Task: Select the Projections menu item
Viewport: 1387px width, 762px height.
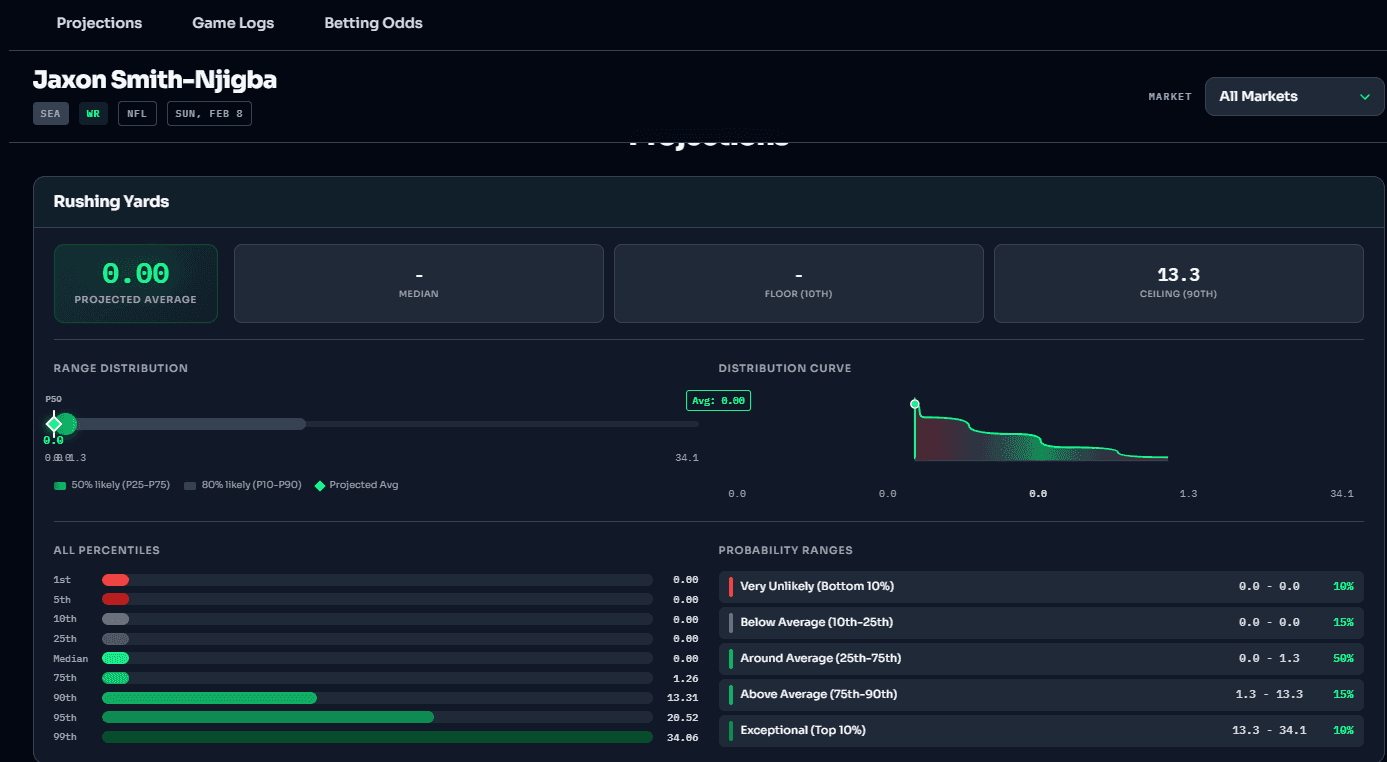Action: click(x=99, y=22)
